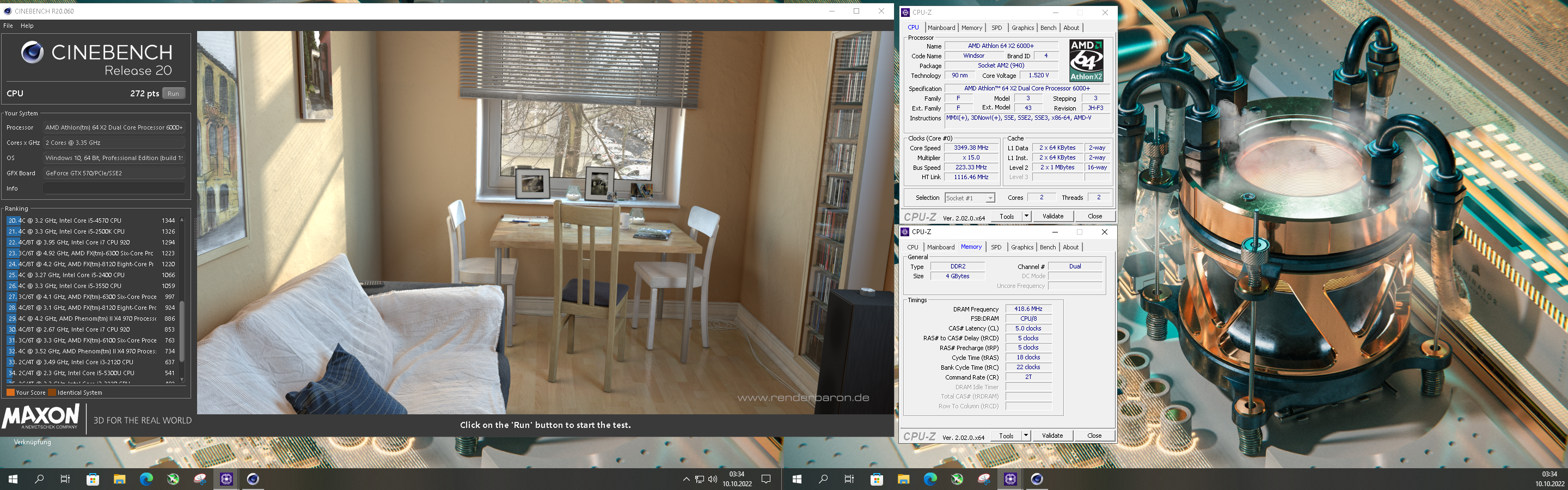This screenshot has height=490, width=1568.
Task: Click Close button in the CPU-Z memory timings window
Action: click(x=1094, y=436)
